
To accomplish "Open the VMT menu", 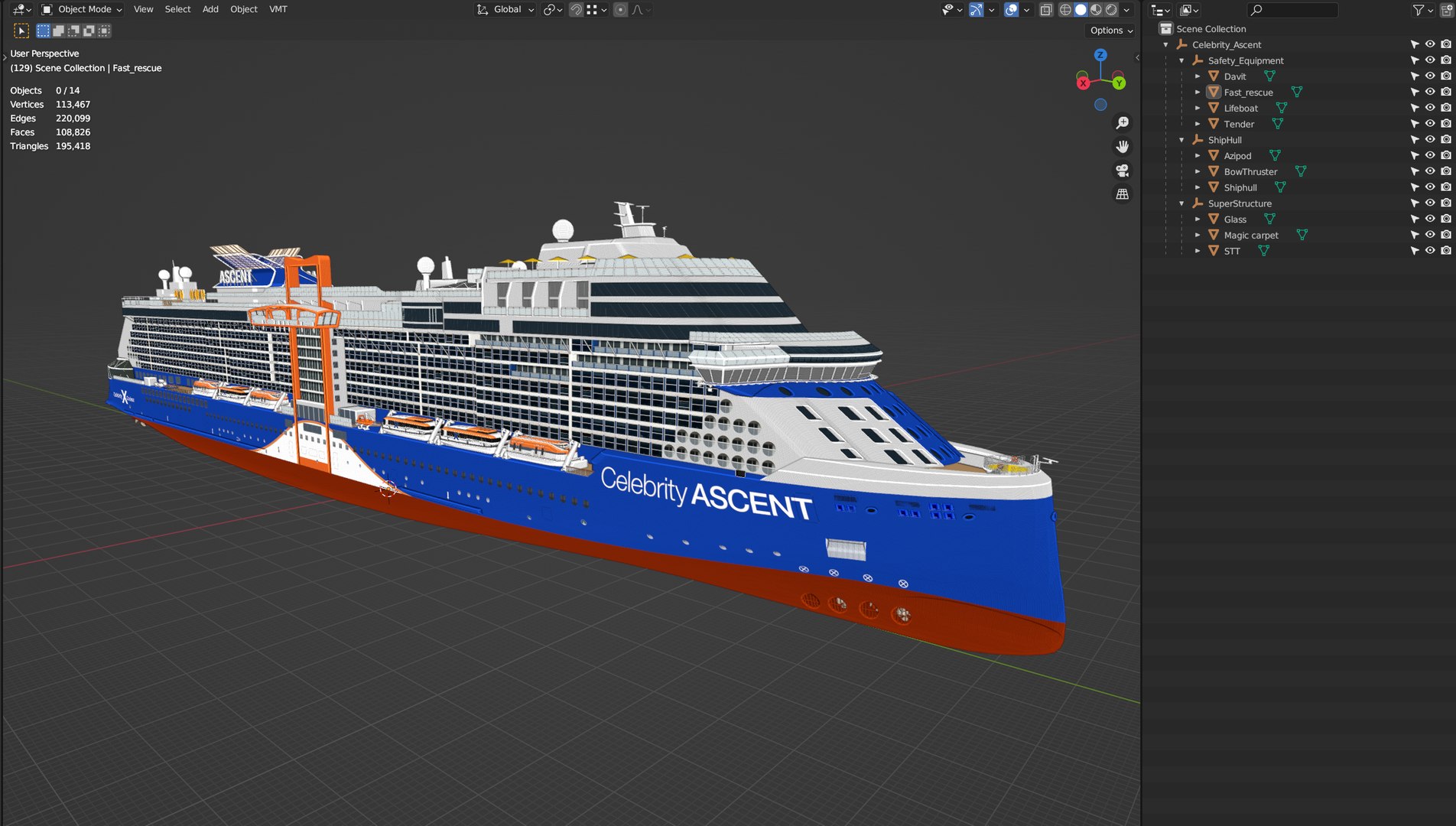I will pyautogui.click(x=278, y=9).
